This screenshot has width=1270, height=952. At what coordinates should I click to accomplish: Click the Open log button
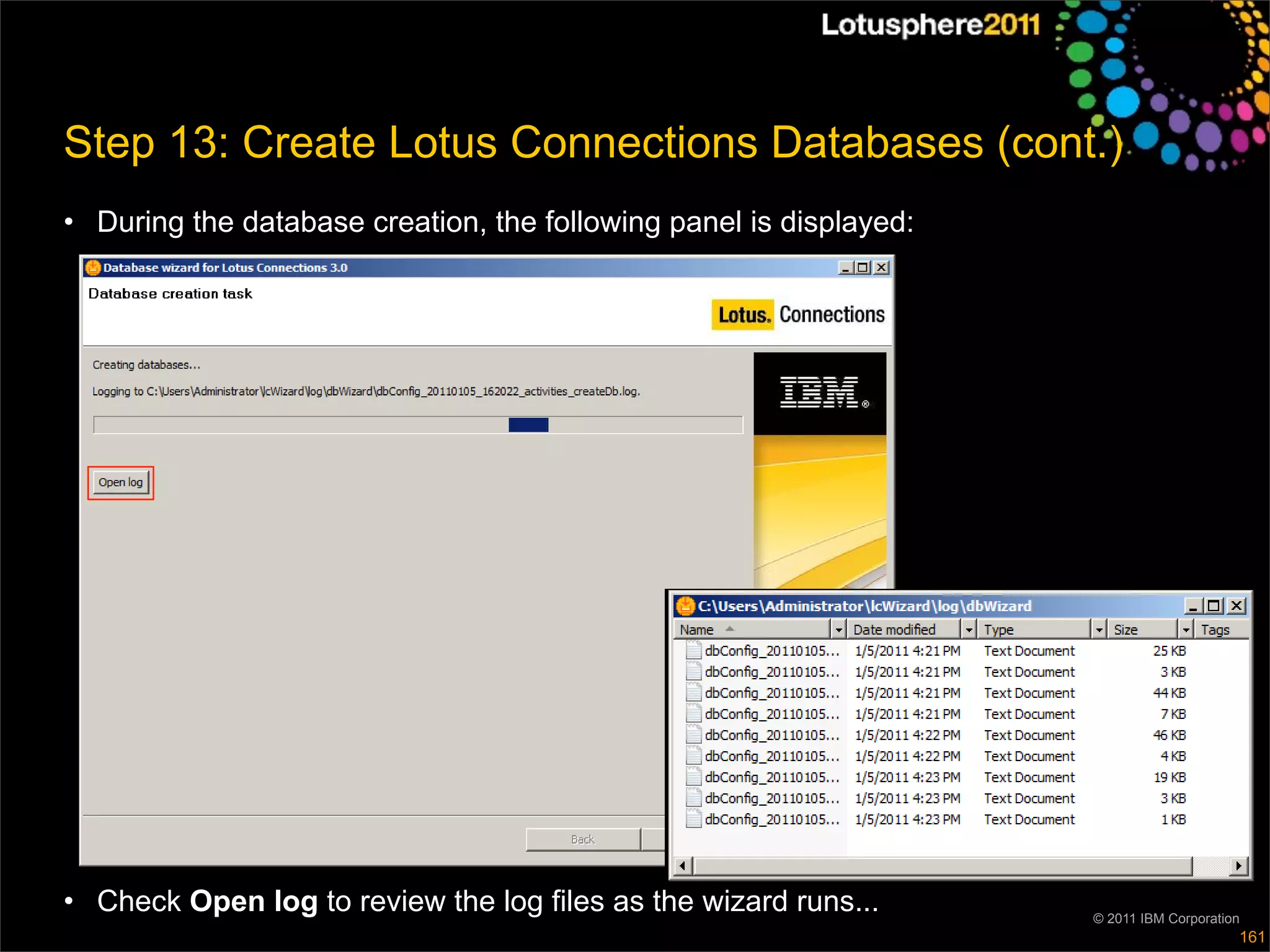120,482
